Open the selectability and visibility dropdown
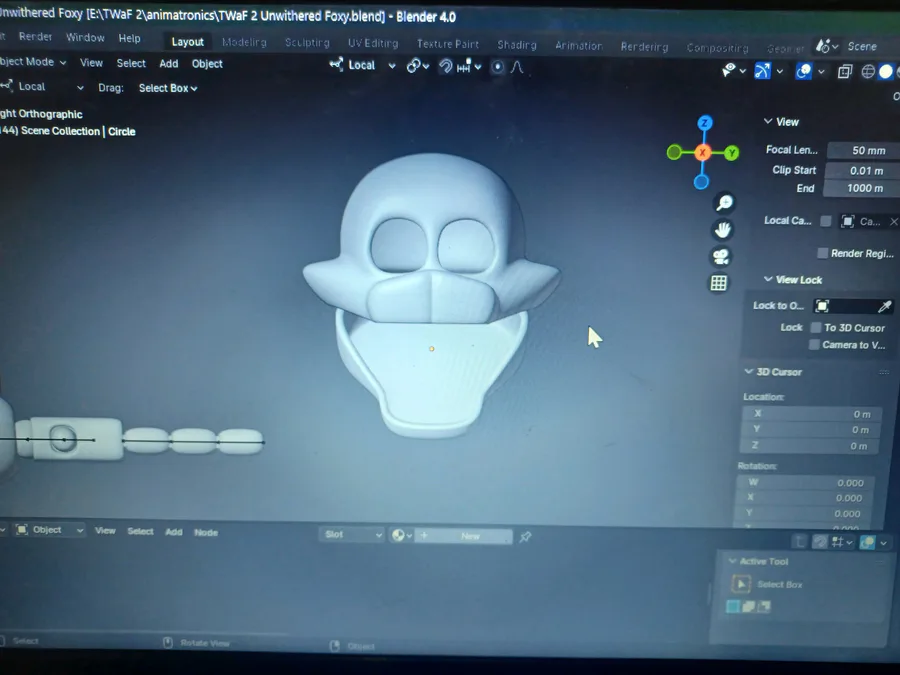This screenshot has height=675, width=900. click(x=734, y=71)
